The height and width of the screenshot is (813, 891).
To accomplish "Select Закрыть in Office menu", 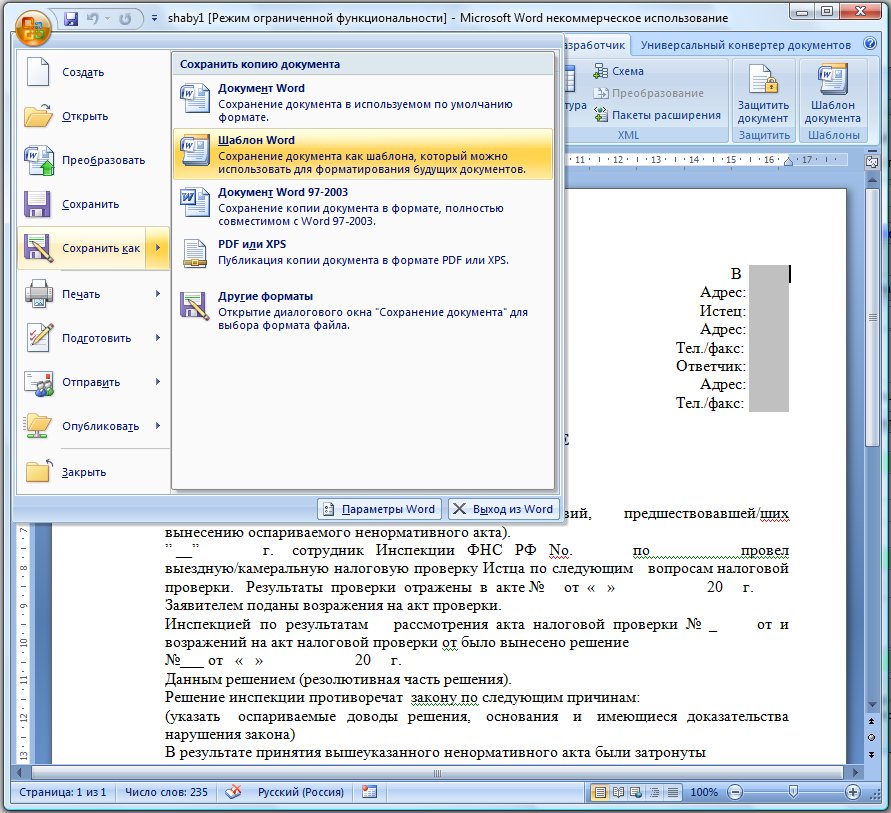I will 93,472.
